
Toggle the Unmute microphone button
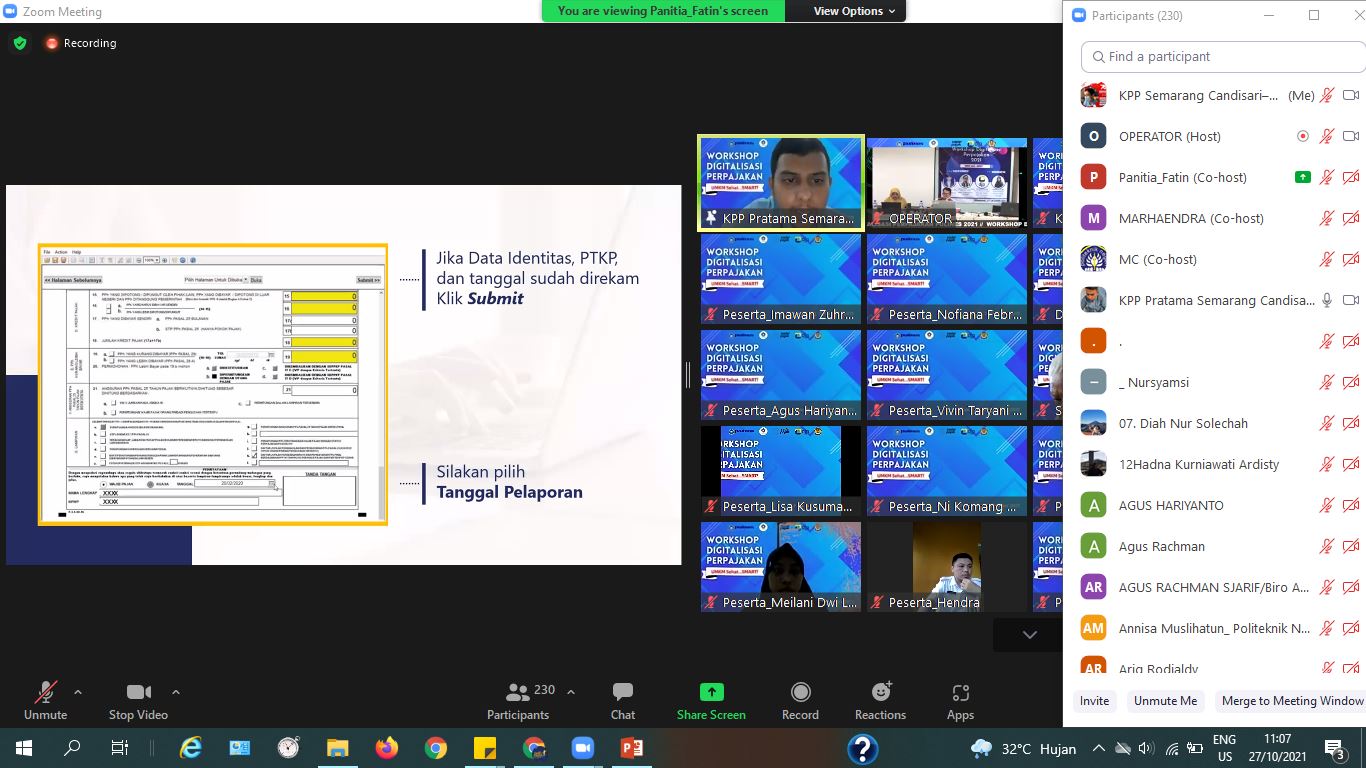point(45,701)
